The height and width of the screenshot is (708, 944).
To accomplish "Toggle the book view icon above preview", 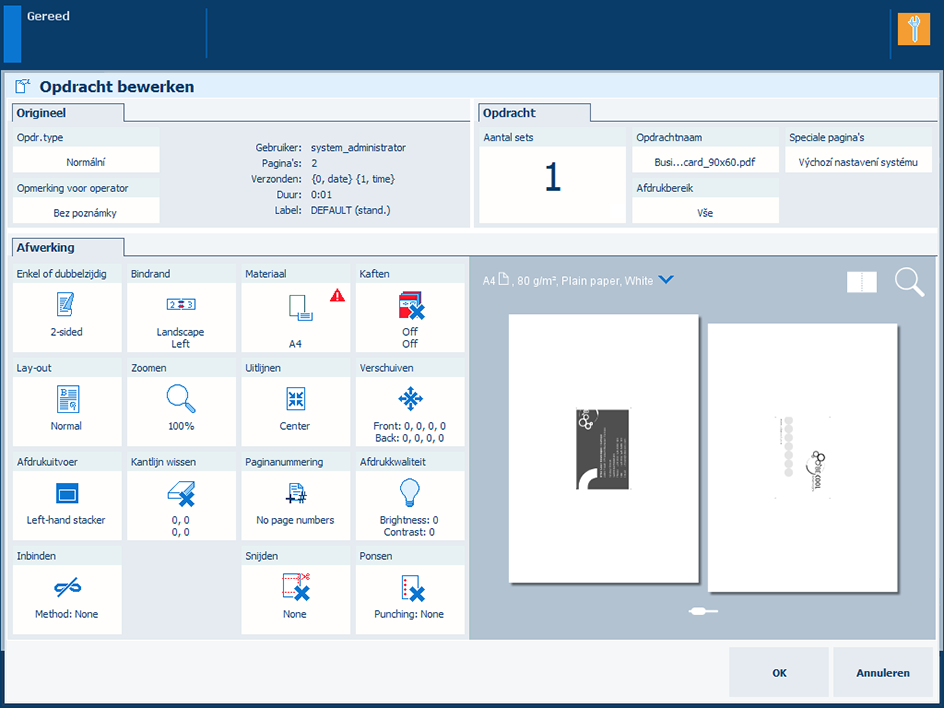I will pos(861,283).
